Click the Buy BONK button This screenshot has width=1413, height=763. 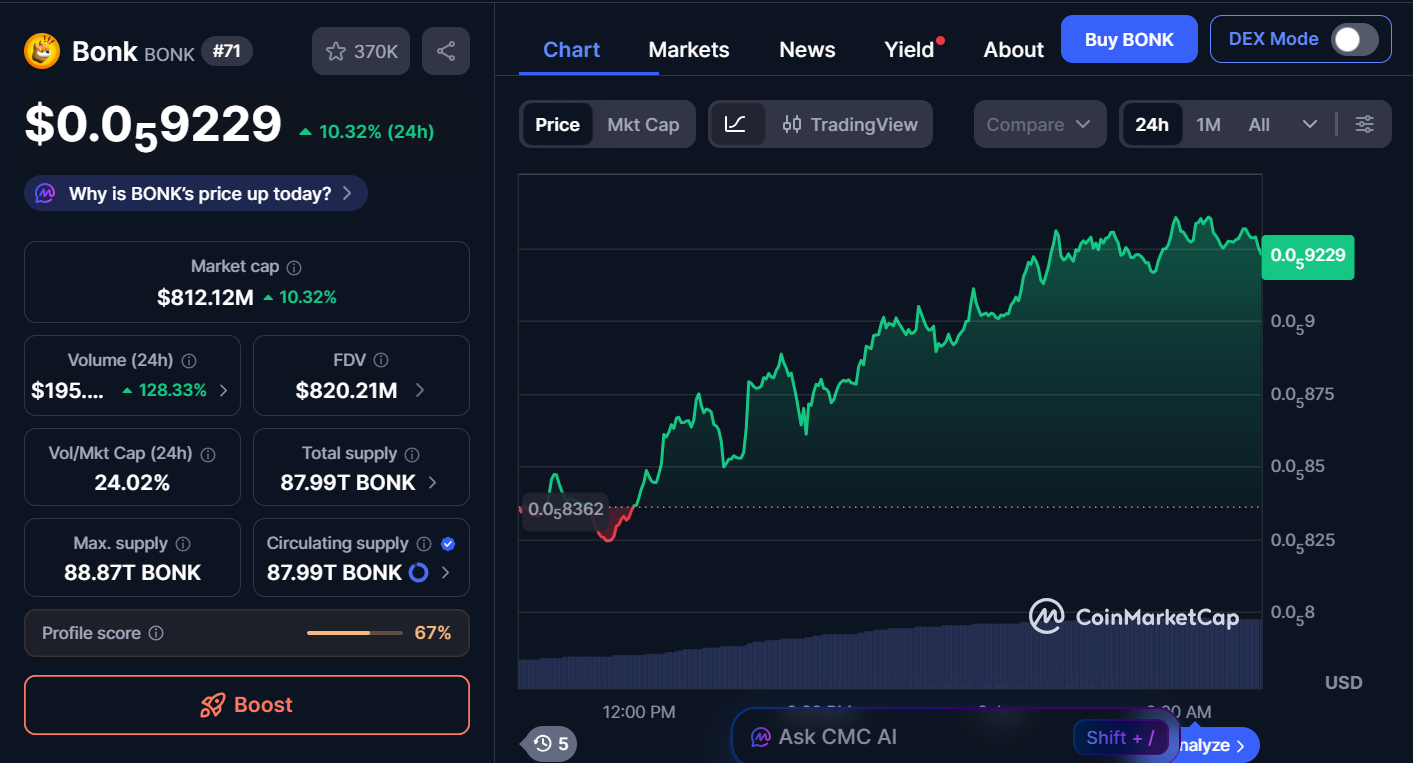1129,38
